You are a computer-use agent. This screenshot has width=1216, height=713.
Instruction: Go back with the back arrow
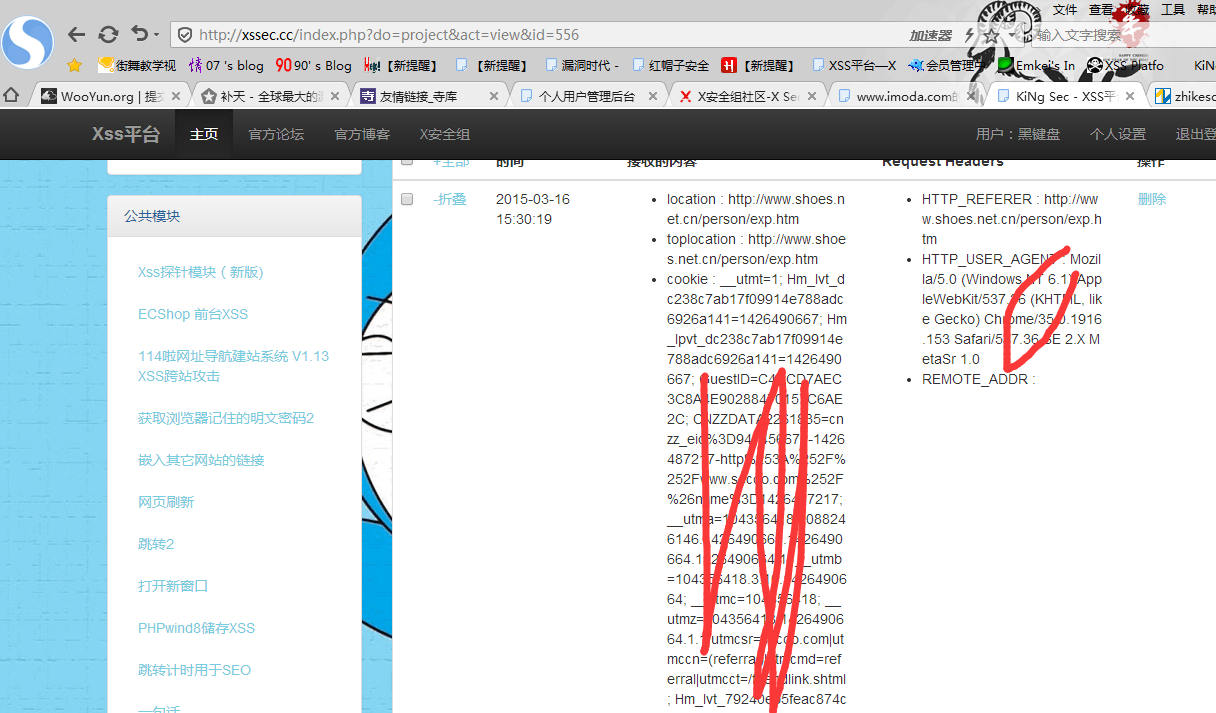click(x=77, y=34)
